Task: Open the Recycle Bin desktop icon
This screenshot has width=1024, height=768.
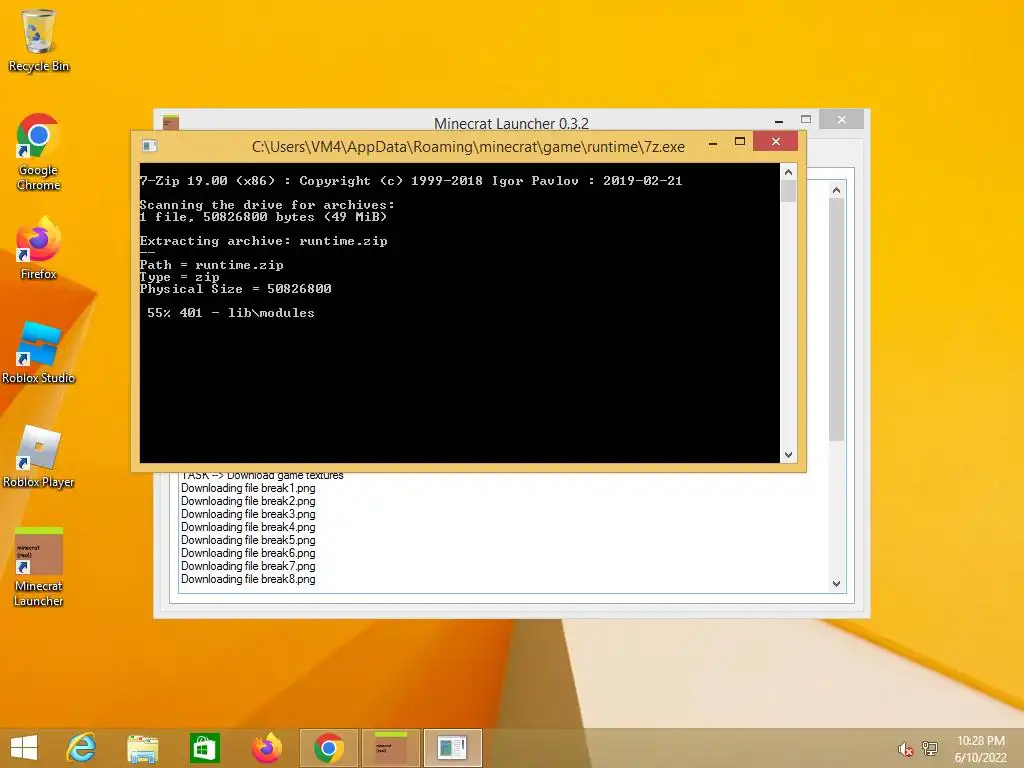Action: click(39, 40)
